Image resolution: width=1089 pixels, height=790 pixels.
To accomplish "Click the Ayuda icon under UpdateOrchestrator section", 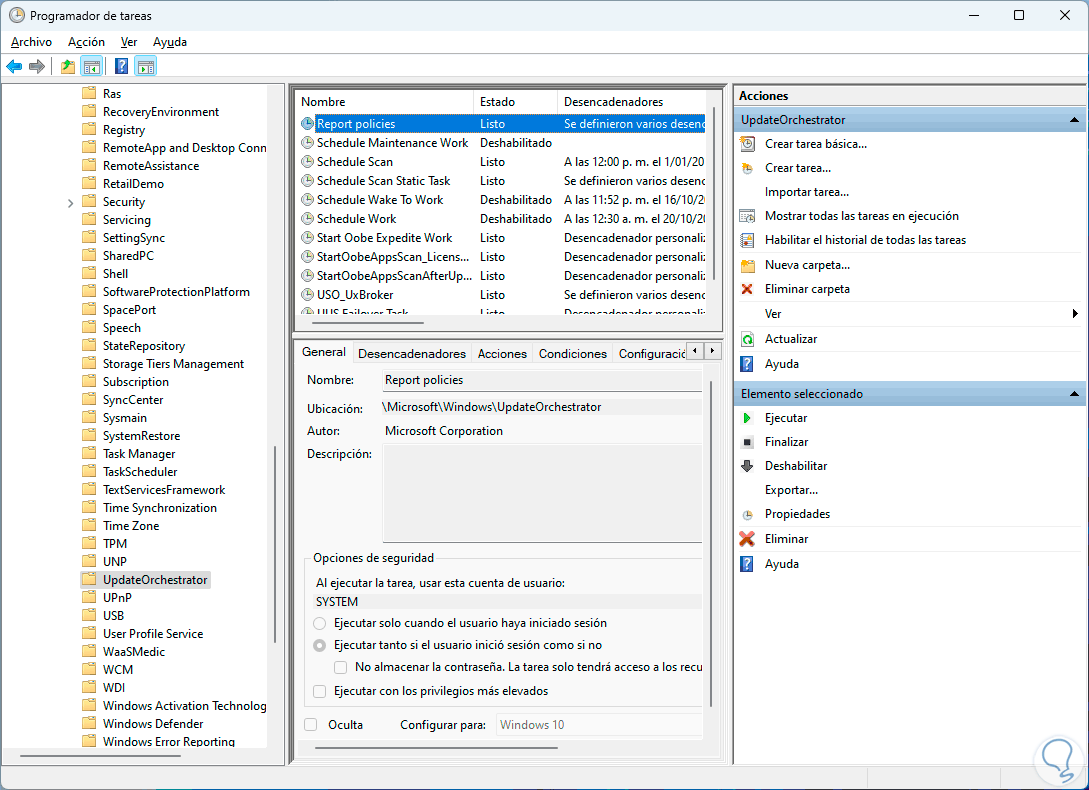I will tap(747, 364).
